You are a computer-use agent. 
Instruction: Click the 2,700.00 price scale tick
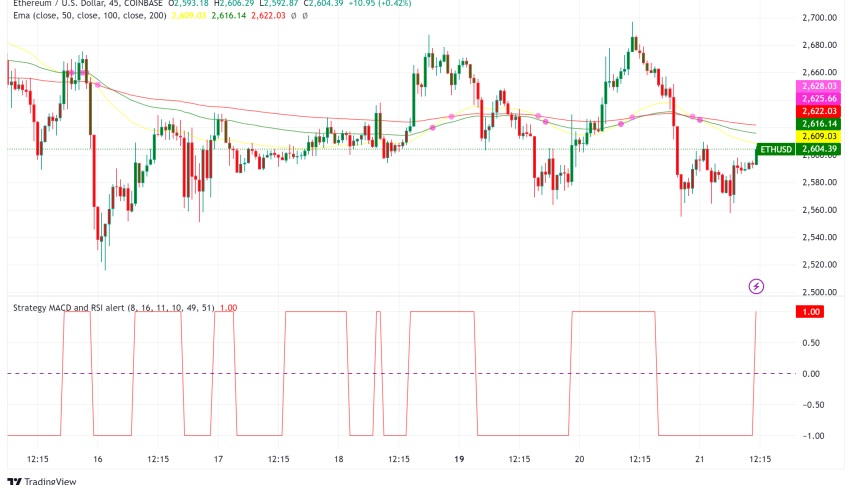click(819, 18)
